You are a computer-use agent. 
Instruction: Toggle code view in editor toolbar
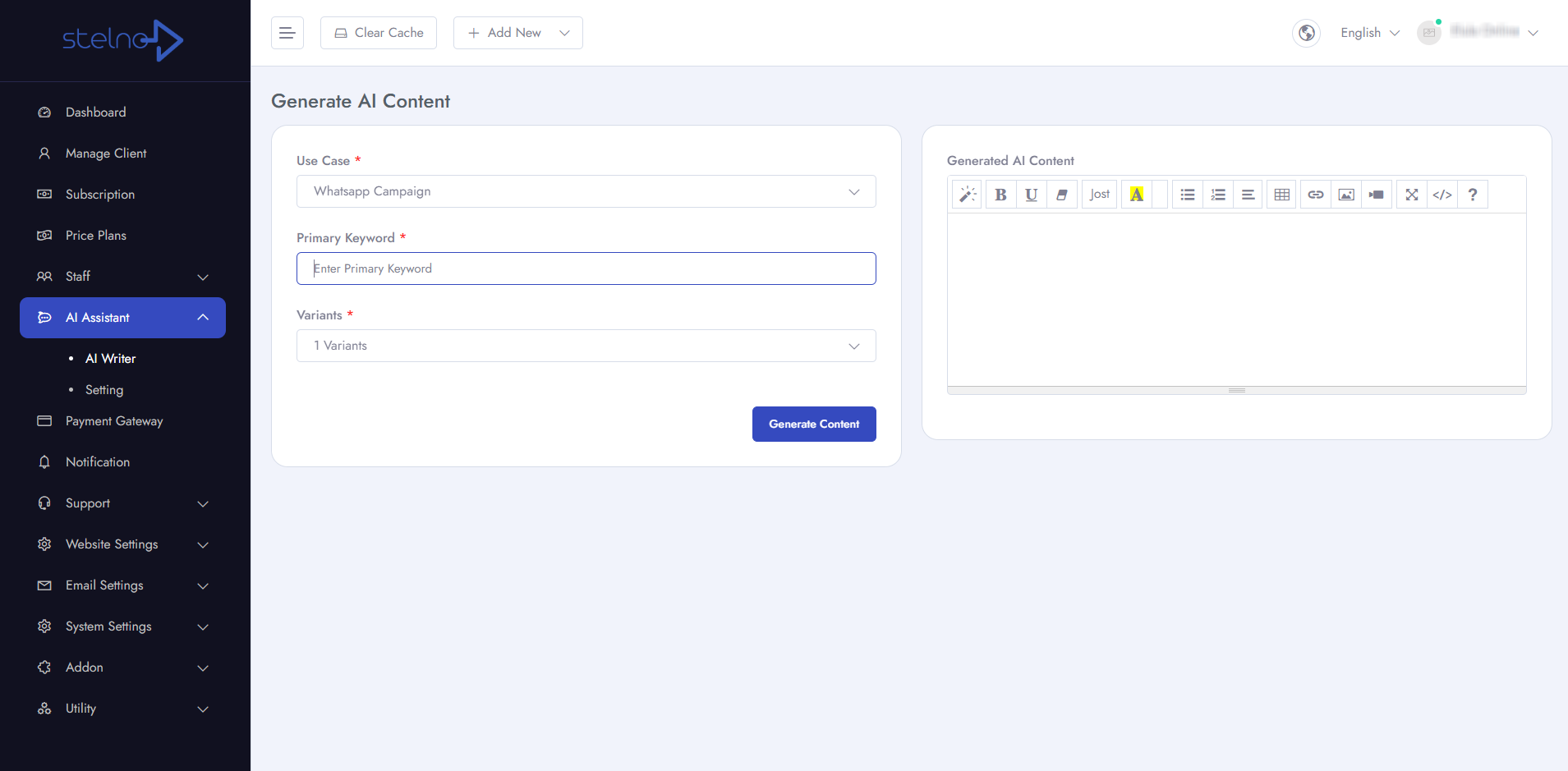[1442, 195]
